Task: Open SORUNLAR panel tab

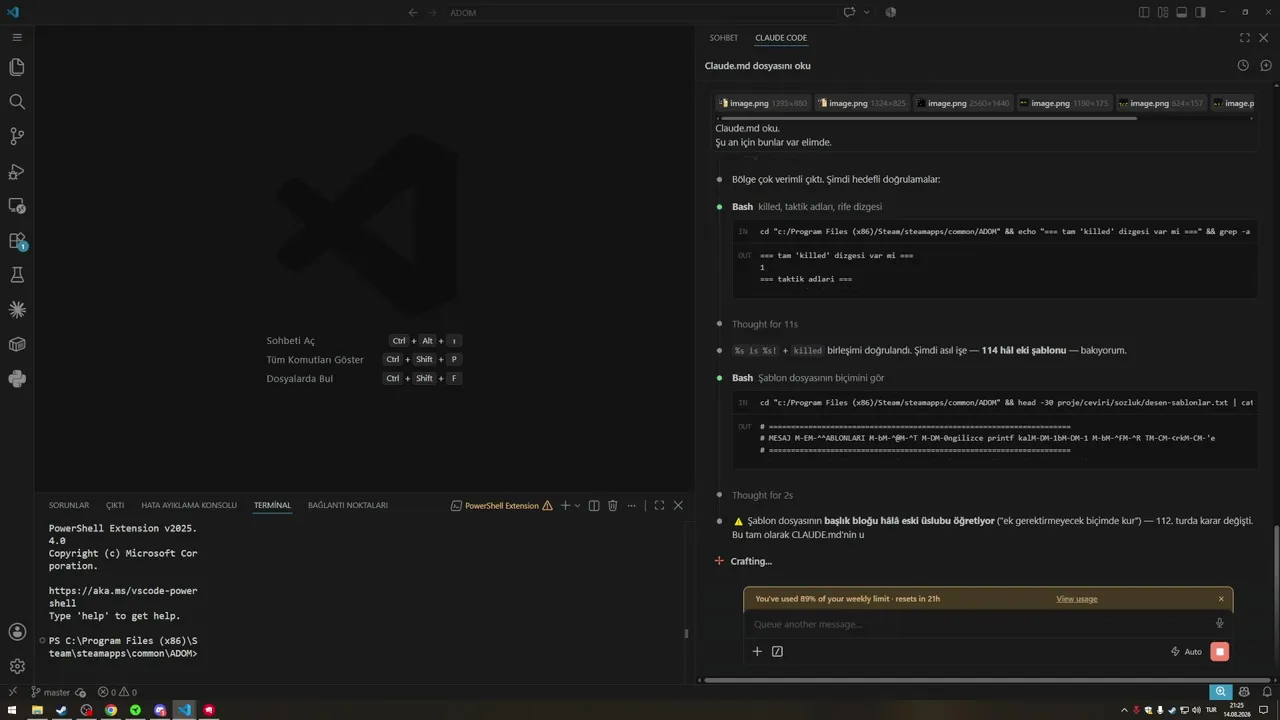Action: click(69, 505)
